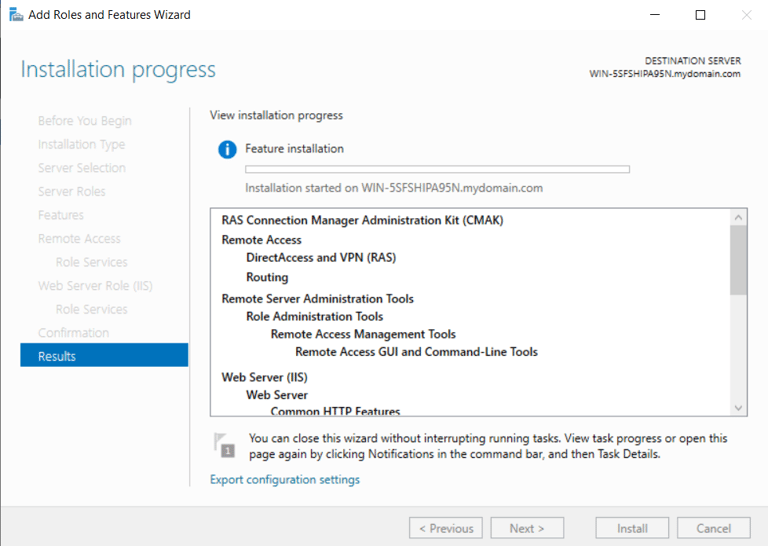Viewport: 768px width, 546px height.
Task: Select the Web Server Role (IIS) step
Action: (96, 285)
